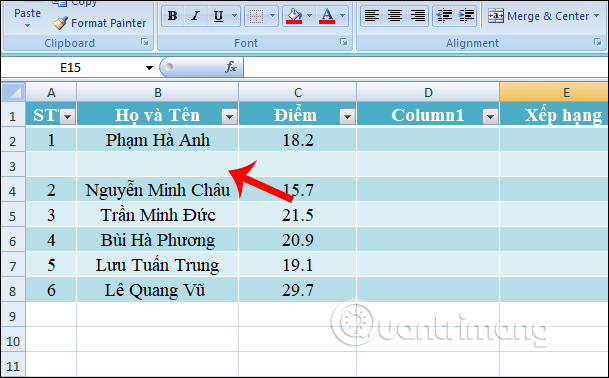Open underline style dropdown arrow
609x378 pixels.
point(234,16)
